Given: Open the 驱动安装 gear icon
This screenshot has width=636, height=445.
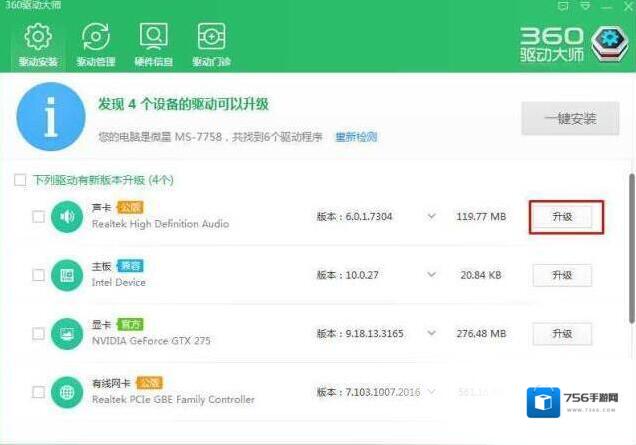Looking at the screenshot, I should (x=38, y=38).
